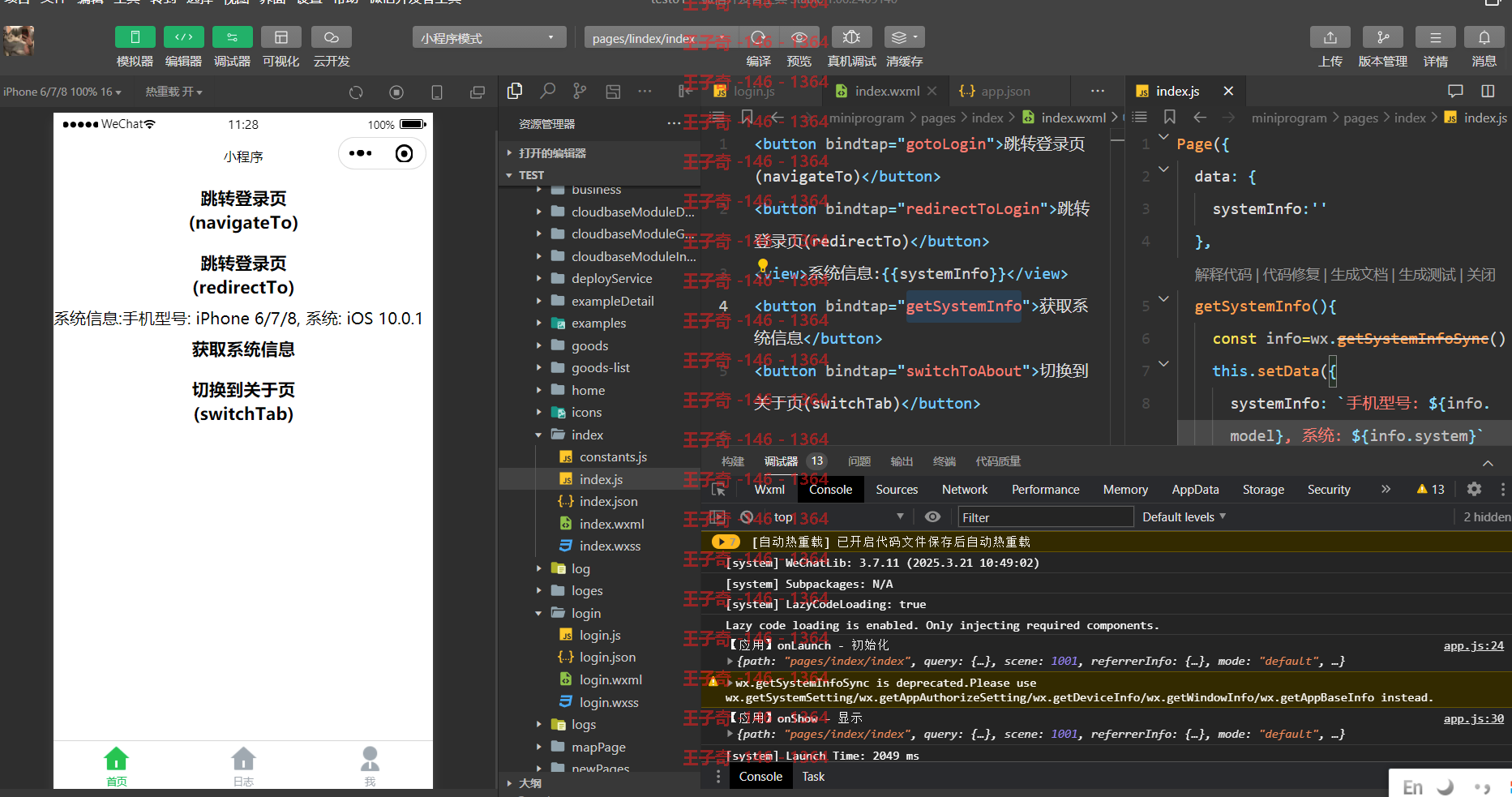Toggle hot reload (热重载 开) dropdown
Image resolution: width=1512 pixels, height=797 pixels.
[x=173, y=92]
